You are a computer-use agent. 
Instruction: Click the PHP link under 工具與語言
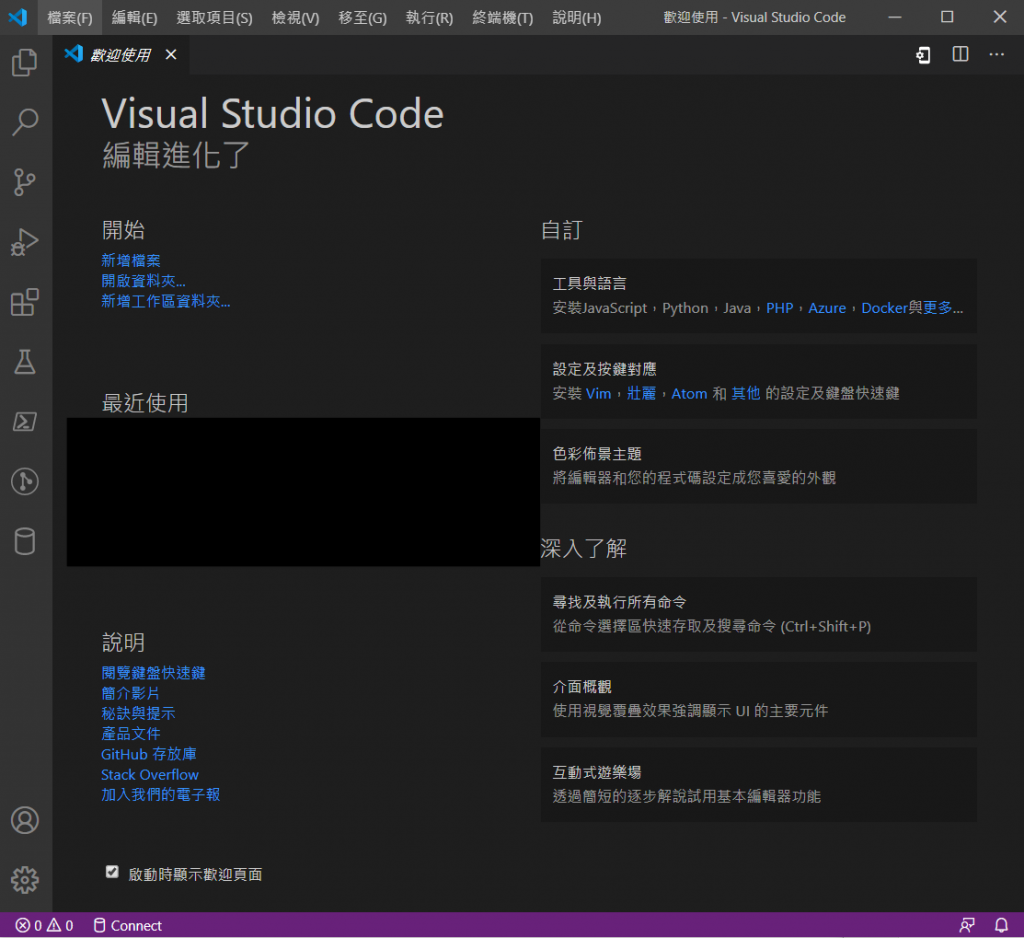(780, 308)
